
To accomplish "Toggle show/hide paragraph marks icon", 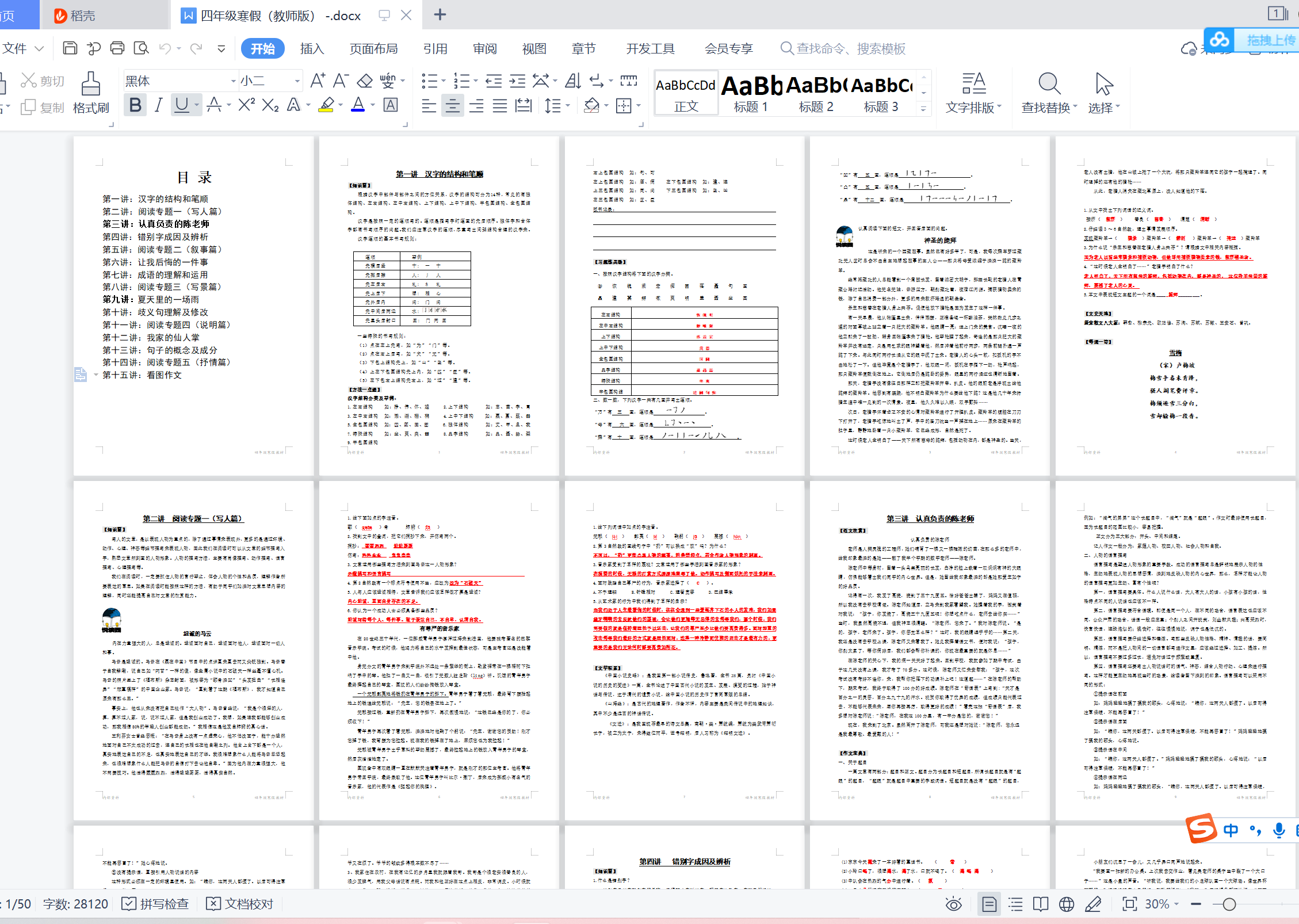I will tap(597, 81).
